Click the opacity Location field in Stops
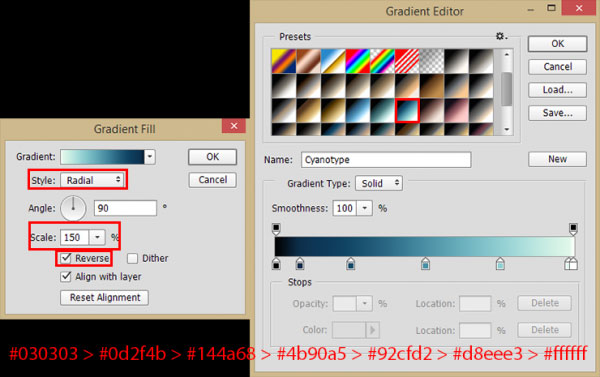The image size is (600, 377). click(475, 304)
